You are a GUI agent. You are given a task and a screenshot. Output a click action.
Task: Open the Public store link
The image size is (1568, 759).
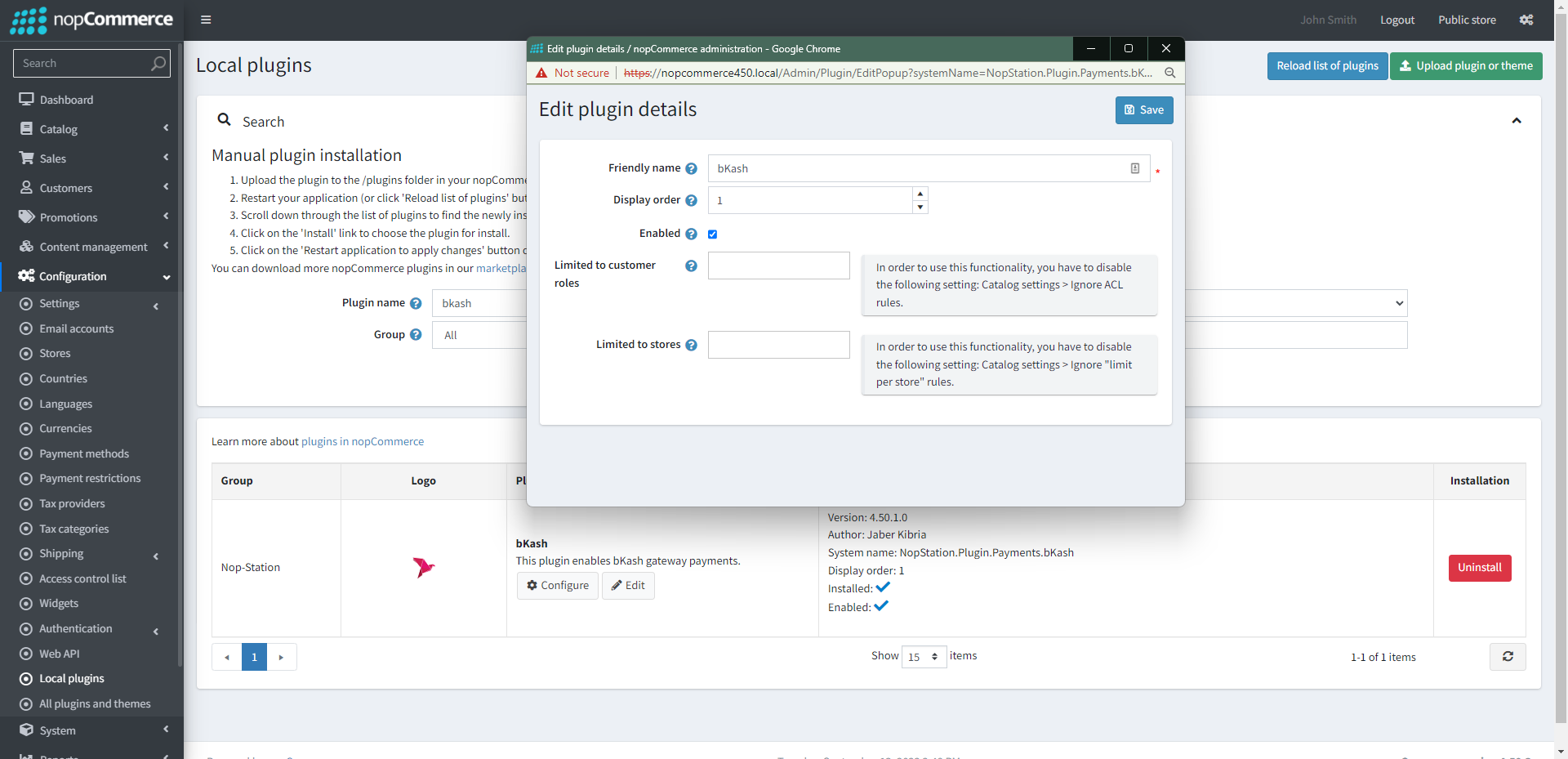pos(1467,20)
